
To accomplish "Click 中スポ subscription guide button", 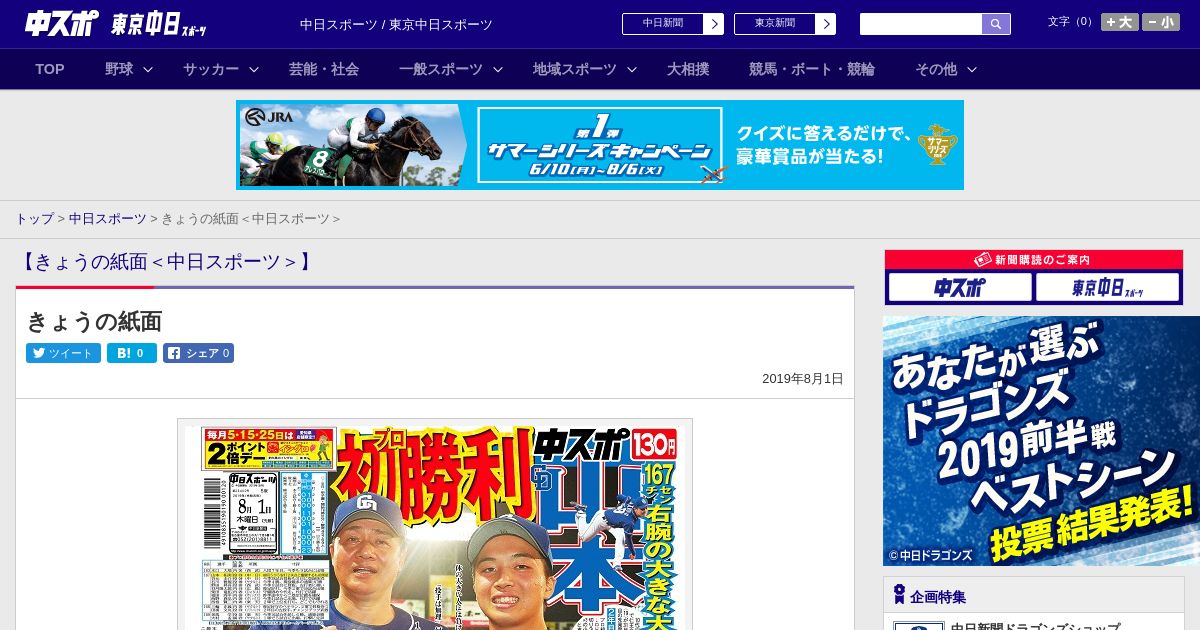I will (x=960, y=288).
